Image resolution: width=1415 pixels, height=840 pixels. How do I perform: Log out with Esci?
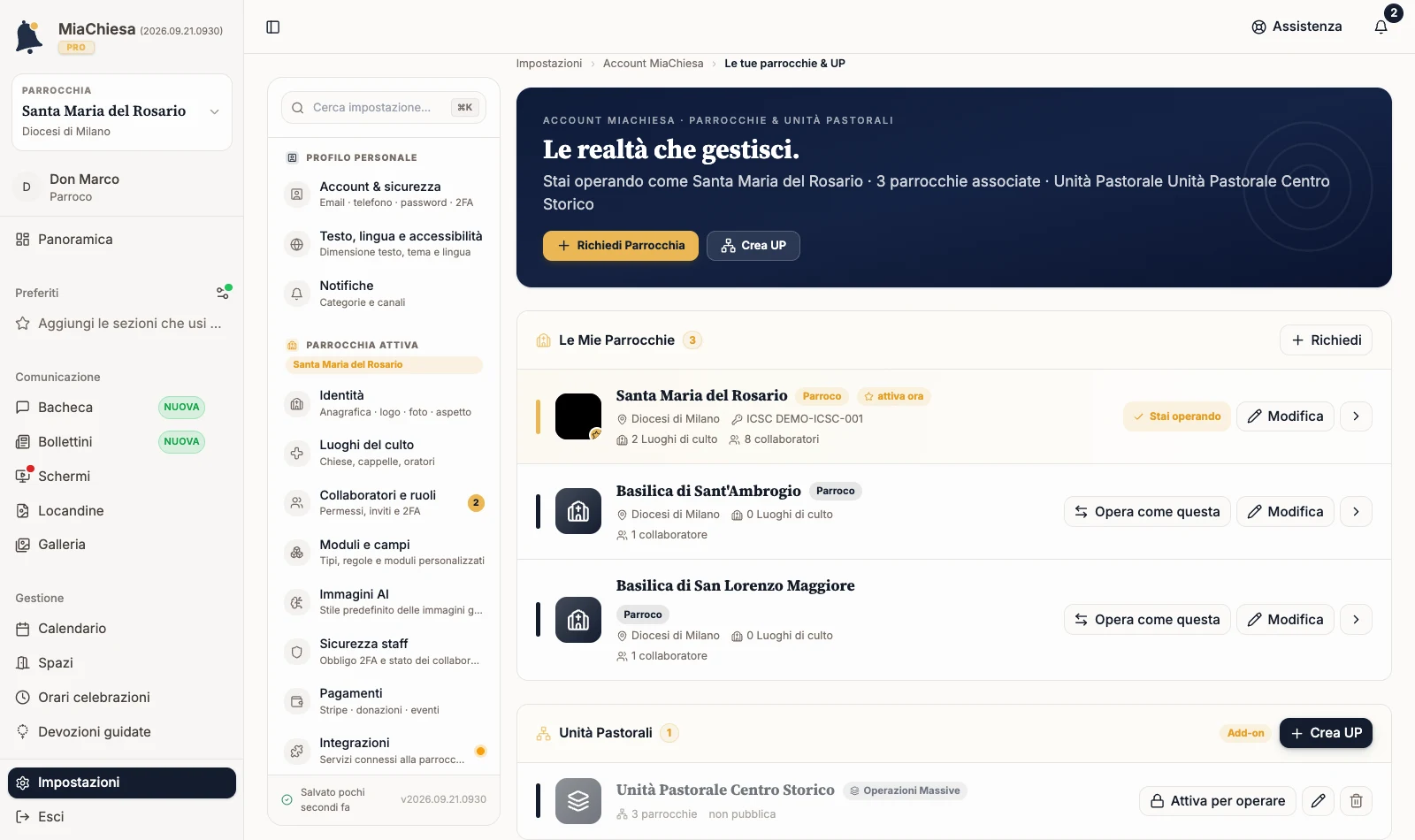[122, 817]
